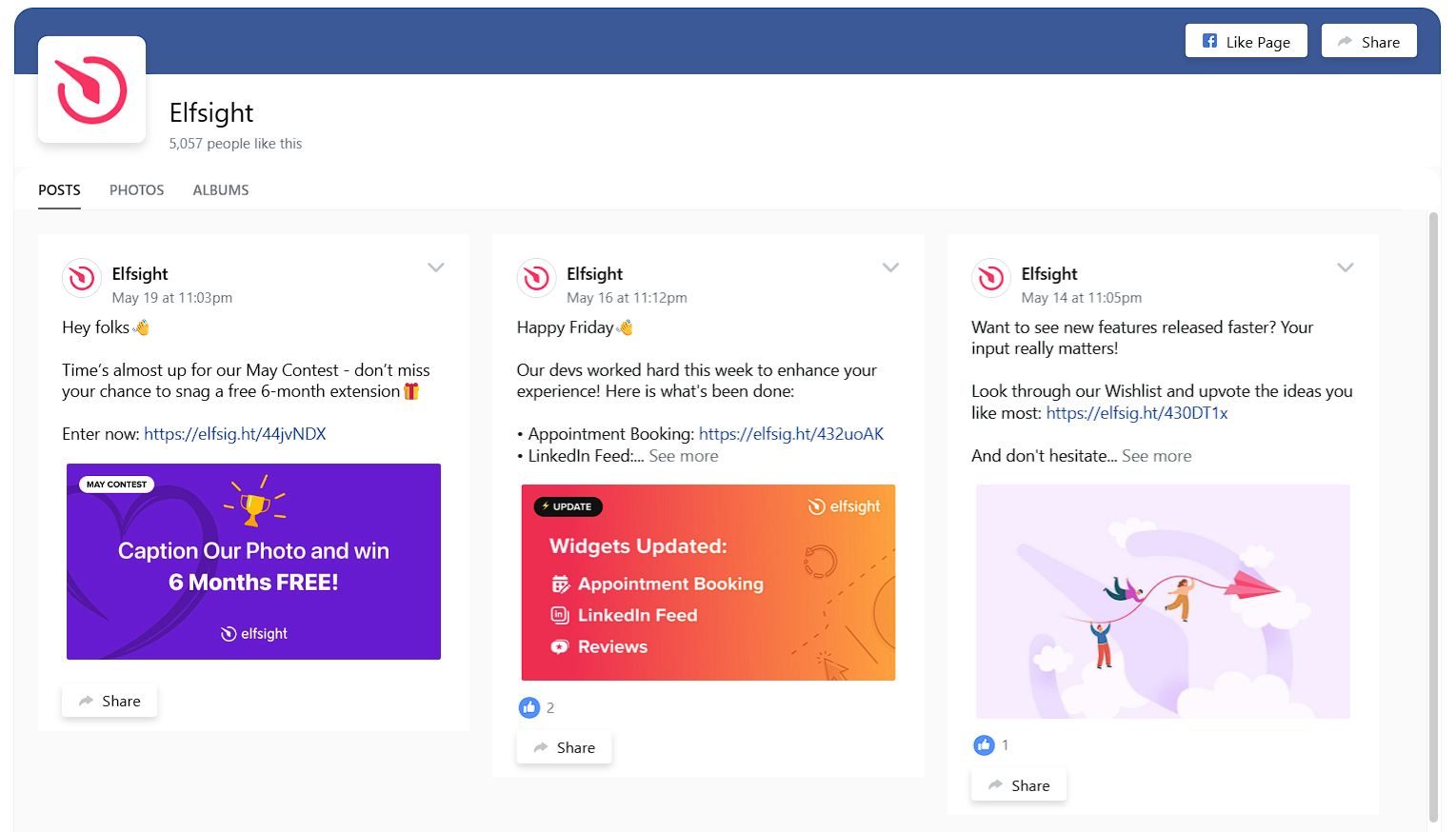The image size is (1456, 832).
Task: Open the chevron menu on May 14 post
Action: coord(1345,267)
